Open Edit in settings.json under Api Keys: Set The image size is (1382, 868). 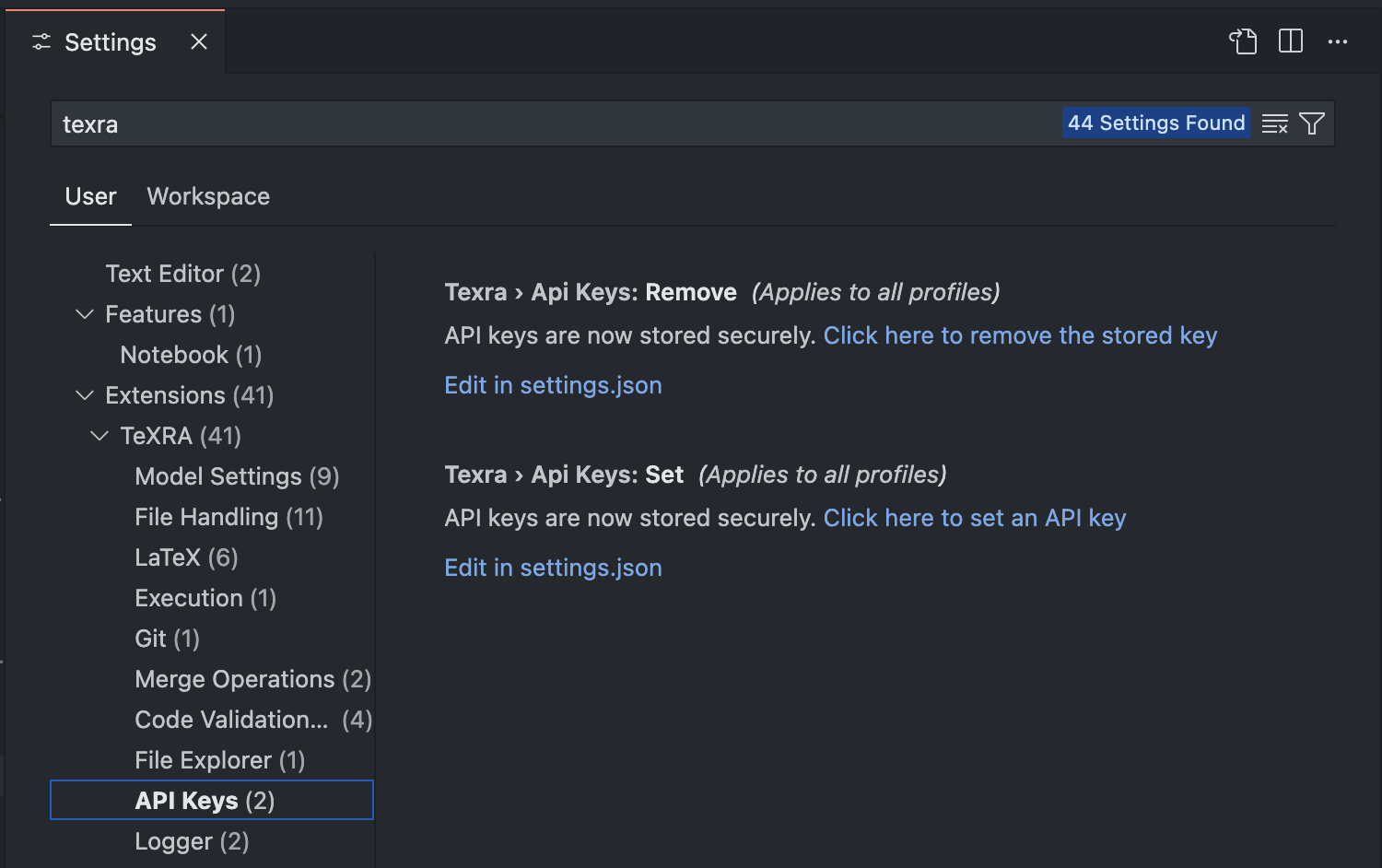point(553,568)
